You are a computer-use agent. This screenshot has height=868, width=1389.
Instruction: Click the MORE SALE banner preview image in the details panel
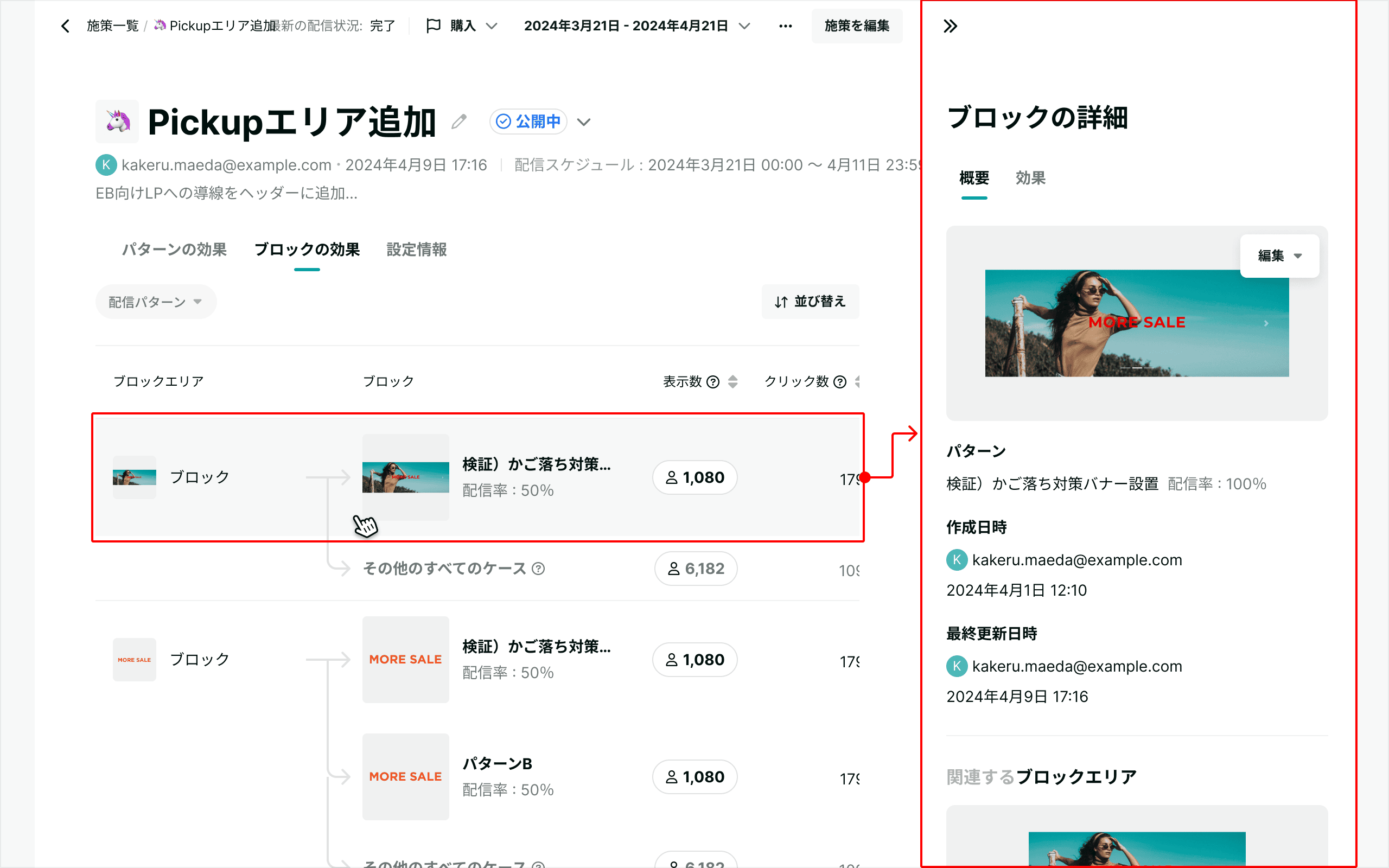click(x=1137, y=323)
